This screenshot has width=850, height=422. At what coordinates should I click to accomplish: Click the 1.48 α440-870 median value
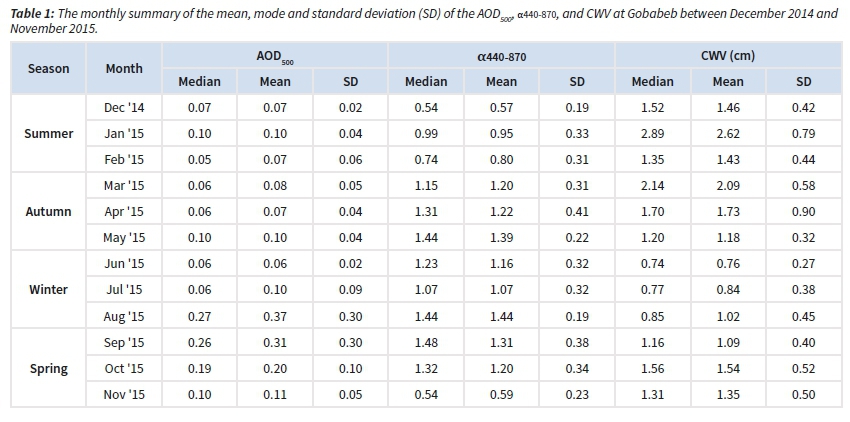coord(425,342)
